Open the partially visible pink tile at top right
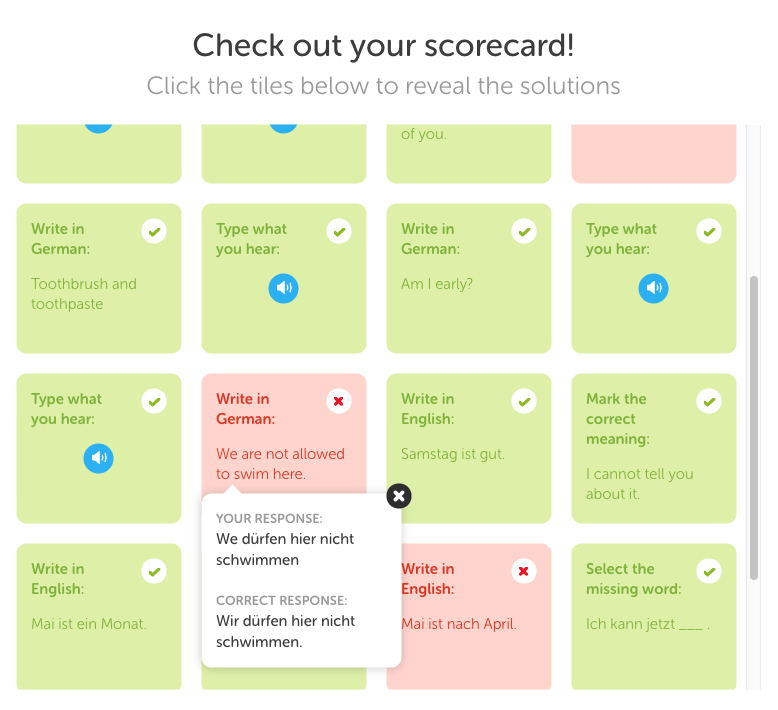The height and width of the screenshot is (710, 778). pyautogui.click(x=654, y=154)
